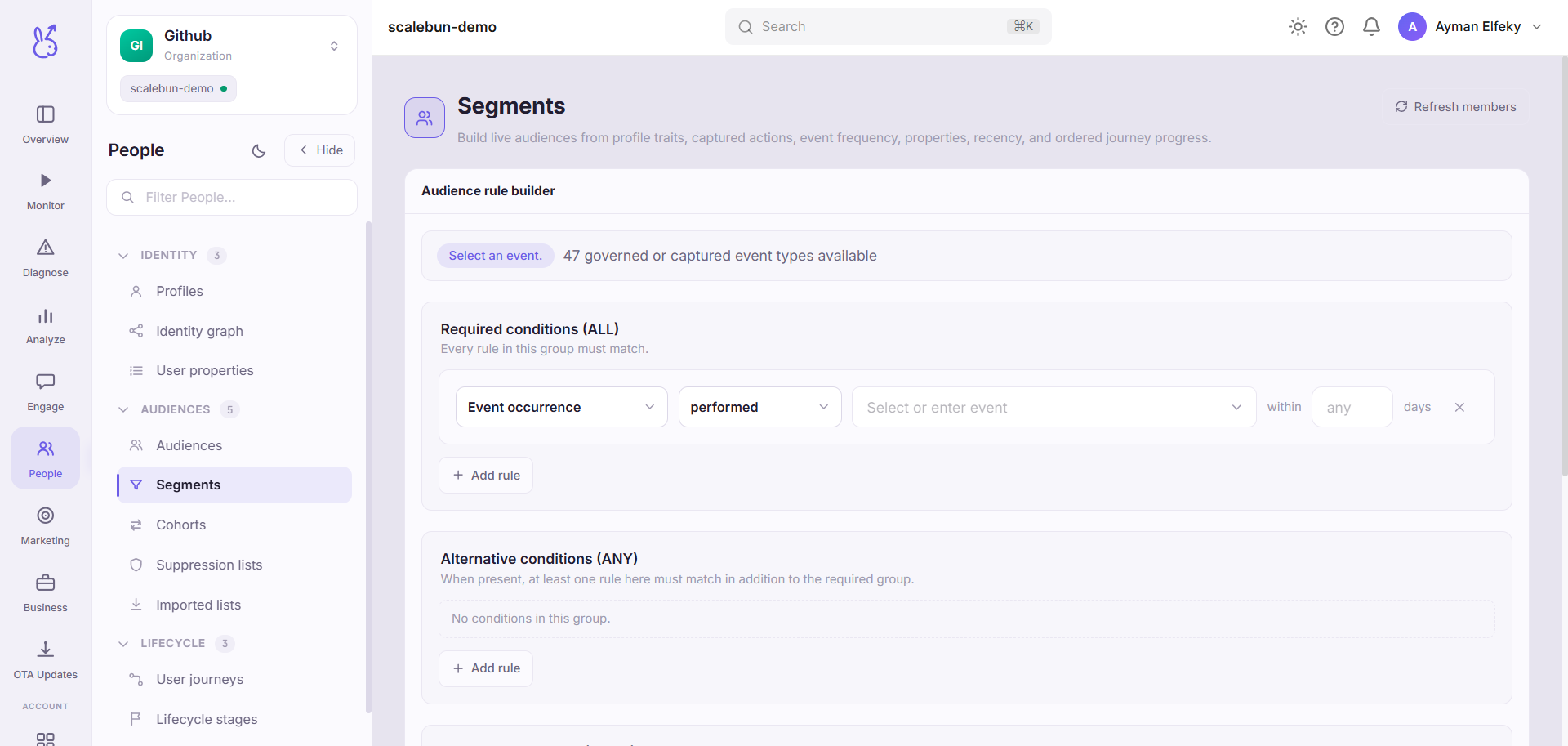This screenshot has width=1568, height=746.
Task: Open the Engage section
Action: pyautogui.click(x=45, y=392)
